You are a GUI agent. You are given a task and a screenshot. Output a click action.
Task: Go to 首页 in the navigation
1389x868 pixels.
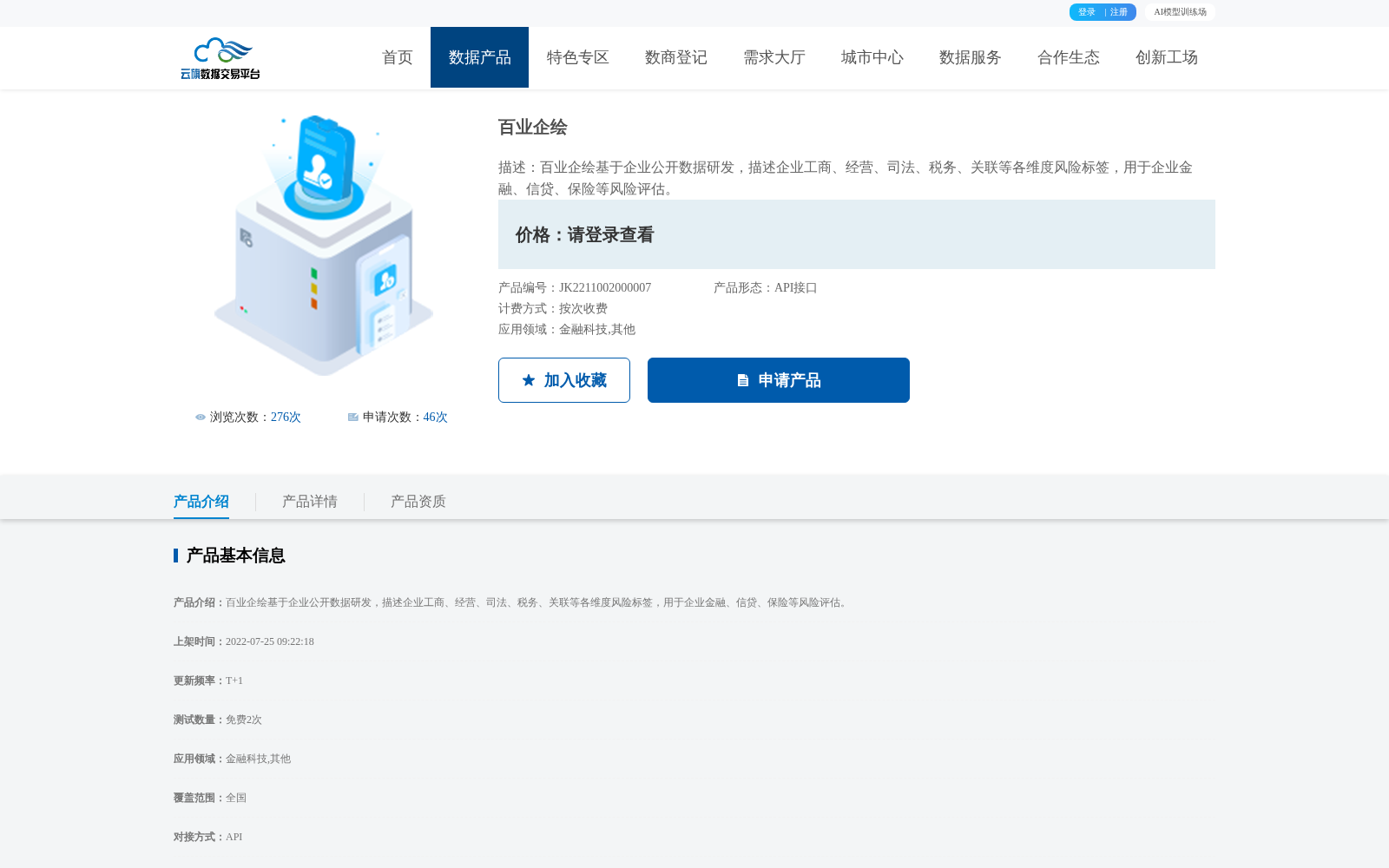pos(398,57)
